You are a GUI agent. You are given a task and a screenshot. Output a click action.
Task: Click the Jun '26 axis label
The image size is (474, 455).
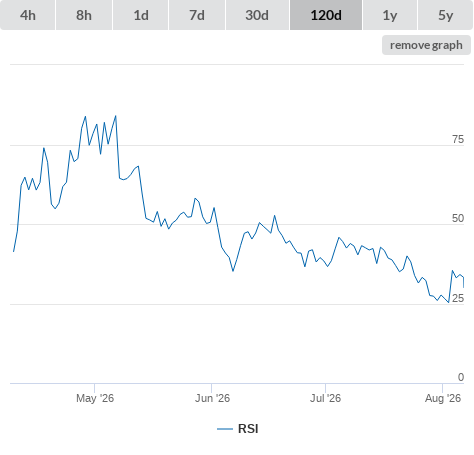click(x=212, y=398)
